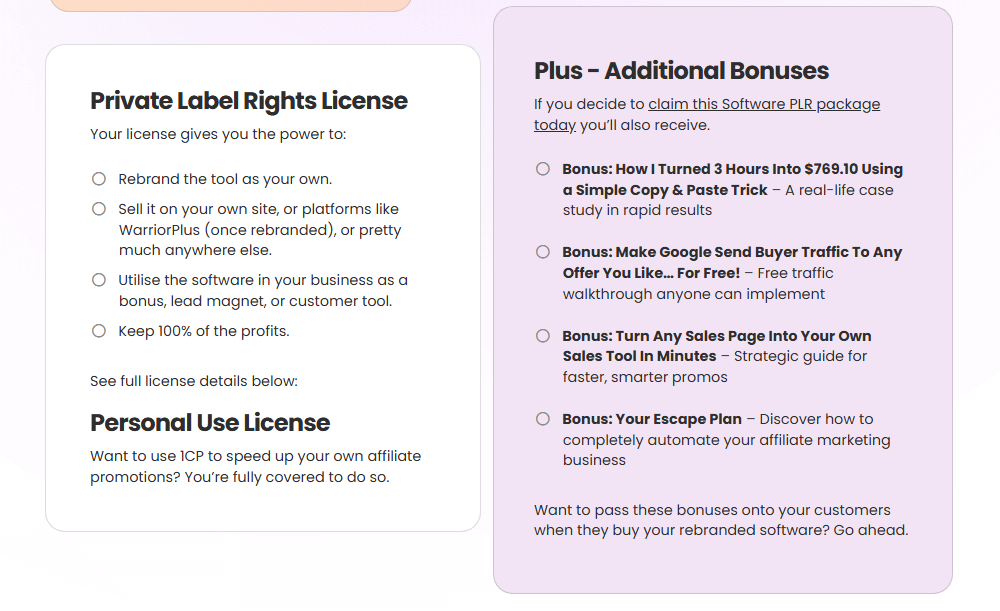Click text 'Your license gives you the power to:'
The width and height of the screenshot is (1000, 611).
click(x=218, y=135)
